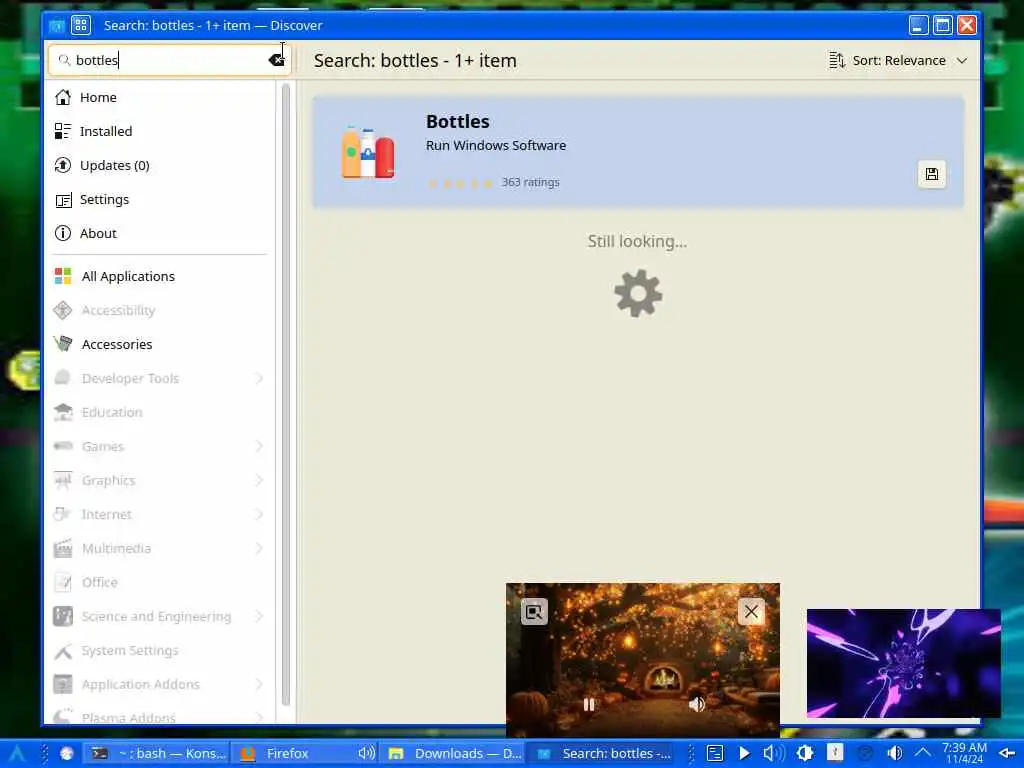Open the Sort: Relevance dropdown
This screenshot has height=768, width=1024.
898,60
